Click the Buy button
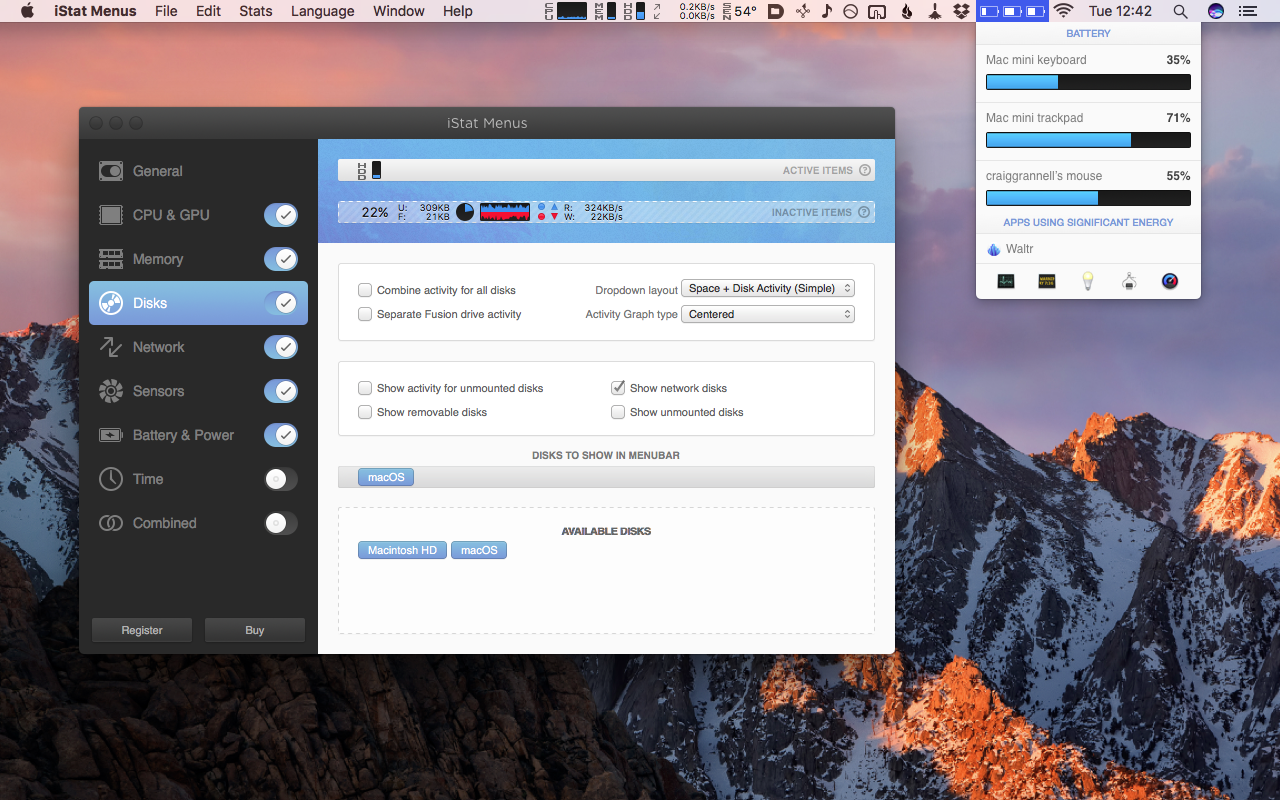 coord(255,630)
